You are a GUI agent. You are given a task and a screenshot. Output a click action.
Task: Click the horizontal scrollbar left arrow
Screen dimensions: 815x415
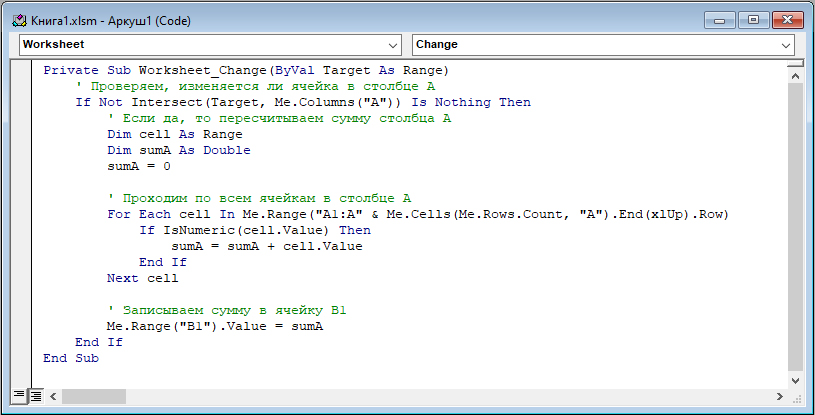click(53, 396)
